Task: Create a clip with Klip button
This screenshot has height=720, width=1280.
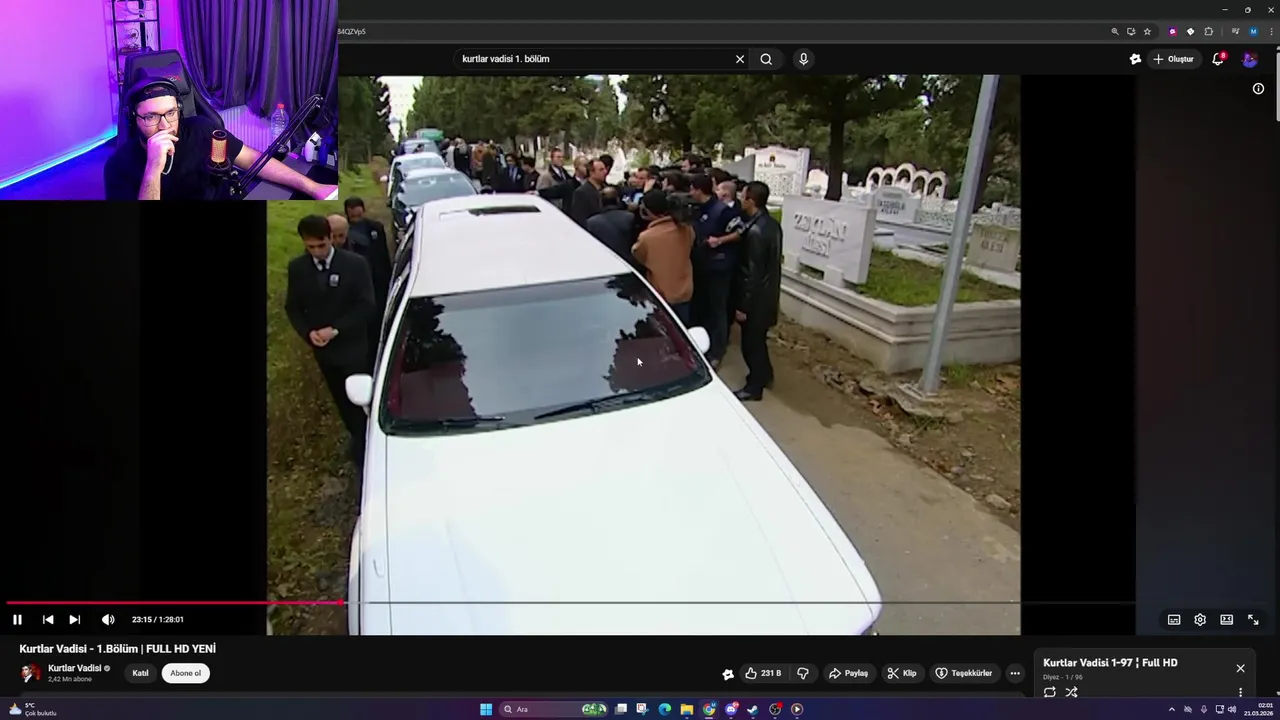Action: tap(901, 673)
